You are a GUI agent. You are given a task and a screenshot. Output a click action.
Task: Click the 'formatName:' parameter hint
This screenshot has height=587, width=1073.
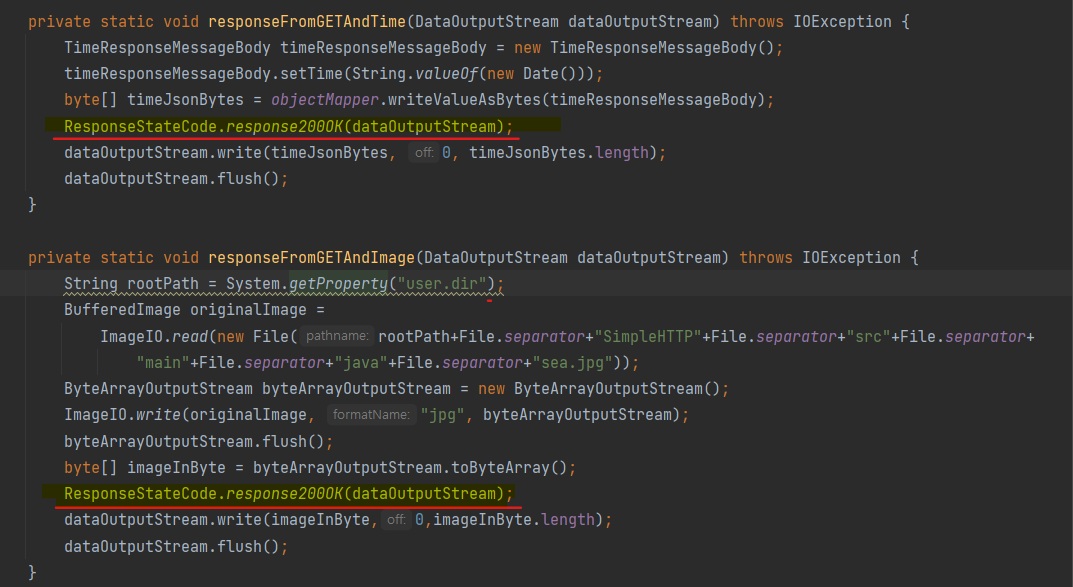coord(372,415)
